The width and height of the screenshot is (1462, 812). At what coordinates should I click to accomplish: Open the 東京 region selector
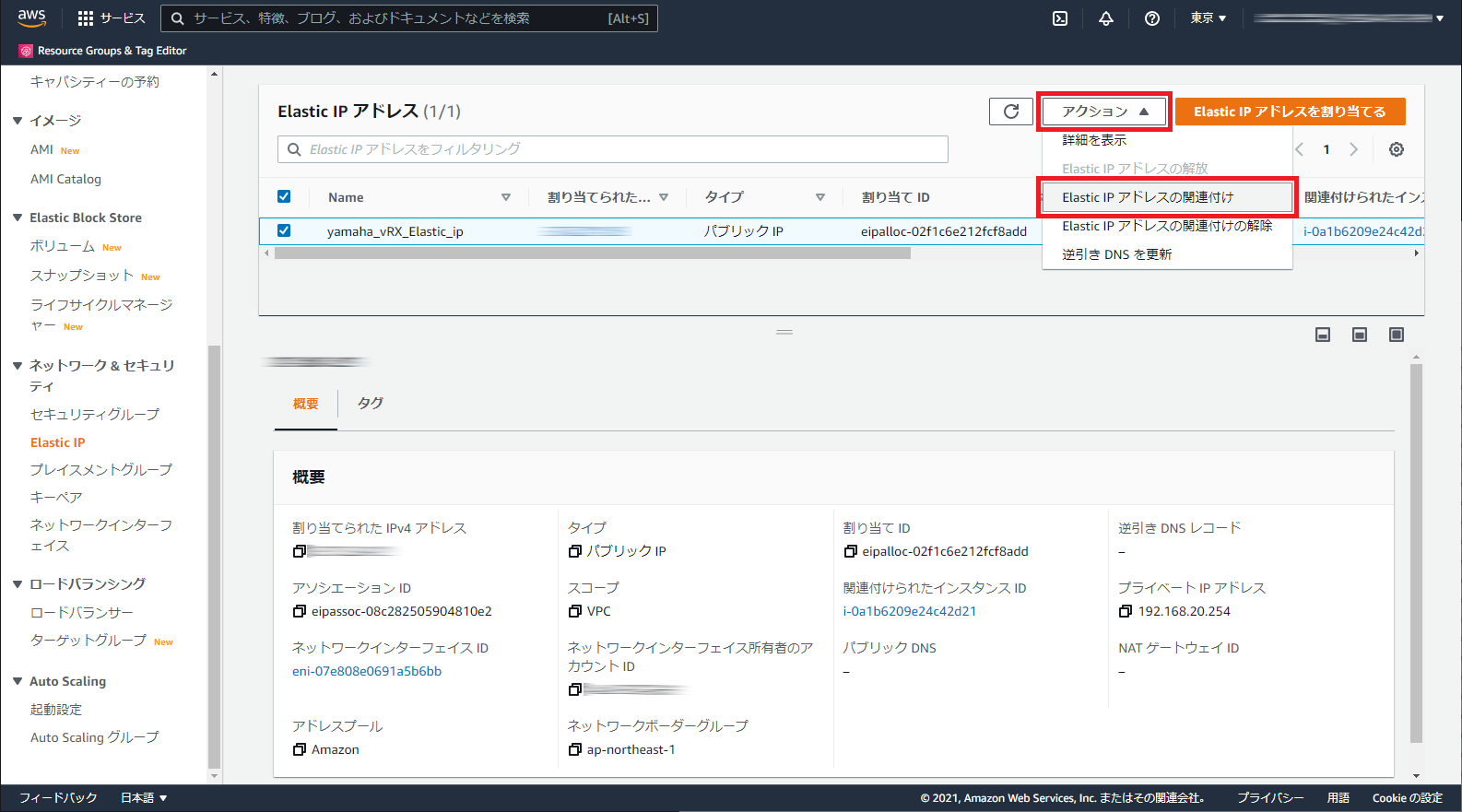pyautogui.click(x=1208, y=18)
